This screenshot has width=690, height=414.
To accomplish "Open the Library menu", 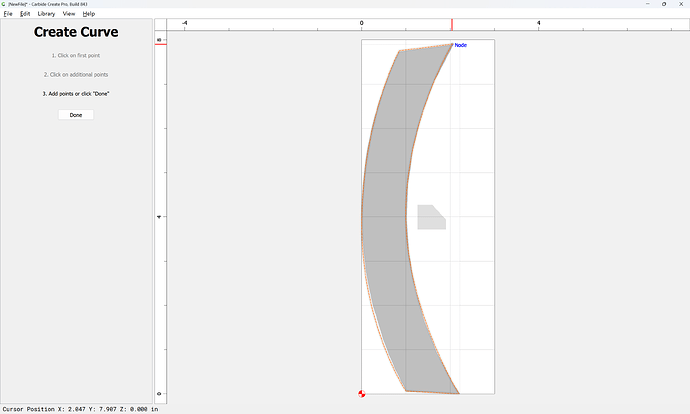I will pyautogui.click(x=46, y=14).
